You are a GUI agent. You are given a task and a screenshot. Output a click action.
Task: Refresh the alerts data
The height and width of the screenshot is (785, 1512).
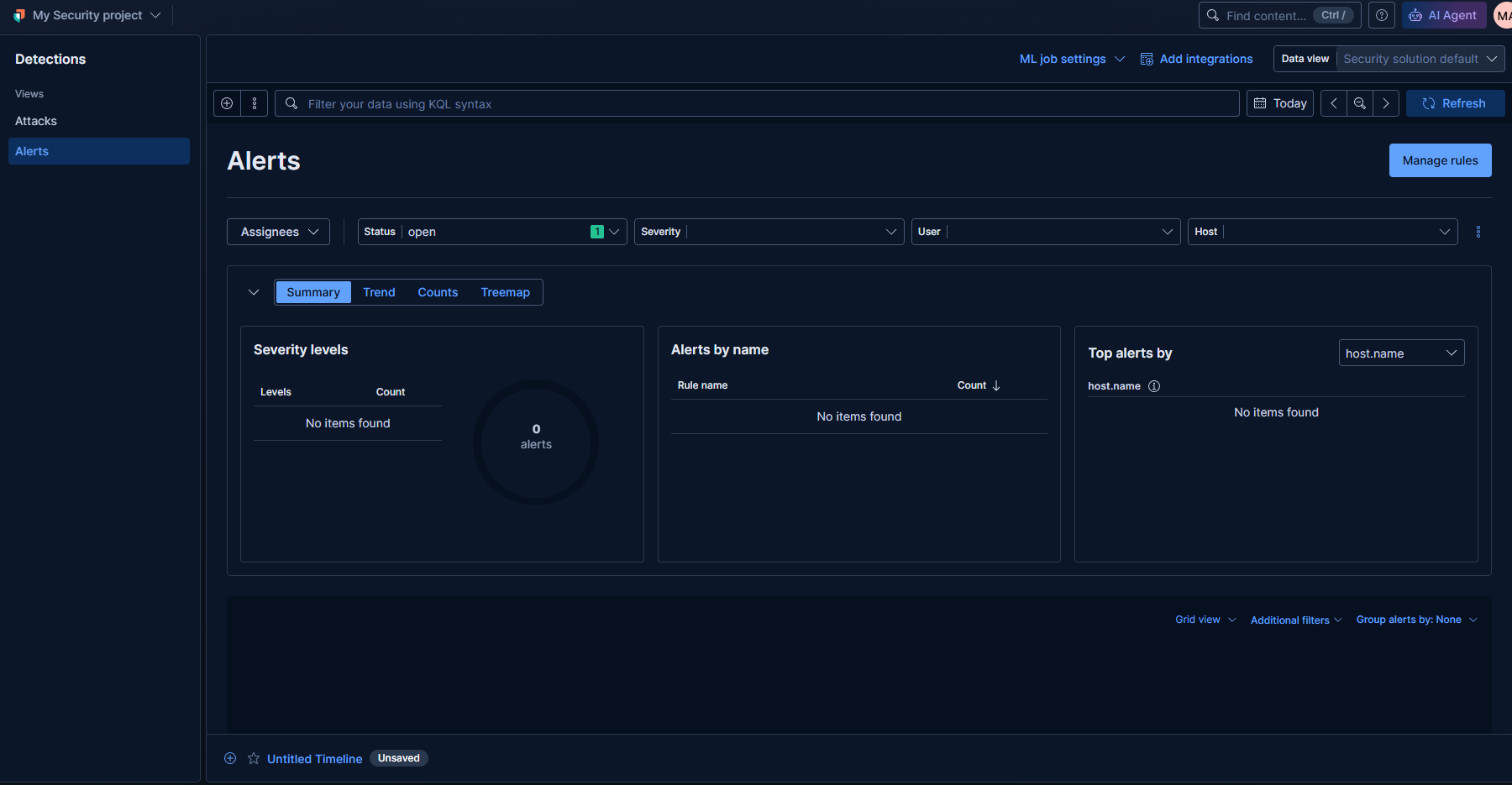point(1455,103)
